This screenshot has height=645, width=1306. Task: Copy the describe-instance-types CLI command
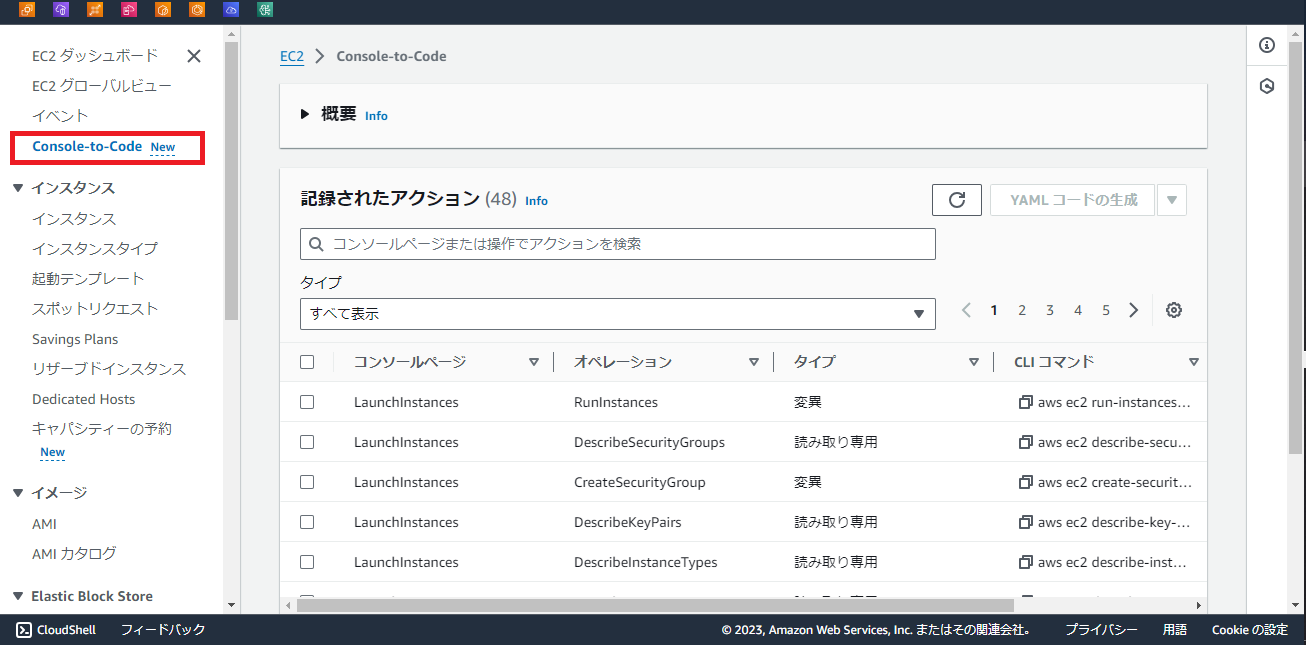click(x=1025, y=562)
